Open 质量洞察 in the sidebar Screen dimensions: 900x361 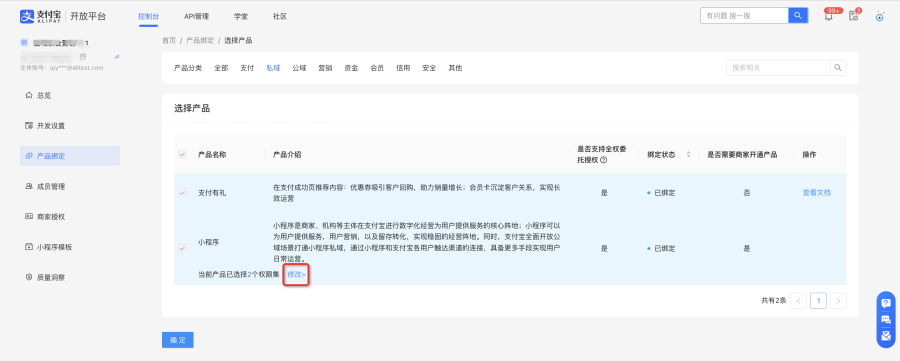(70, 277)
